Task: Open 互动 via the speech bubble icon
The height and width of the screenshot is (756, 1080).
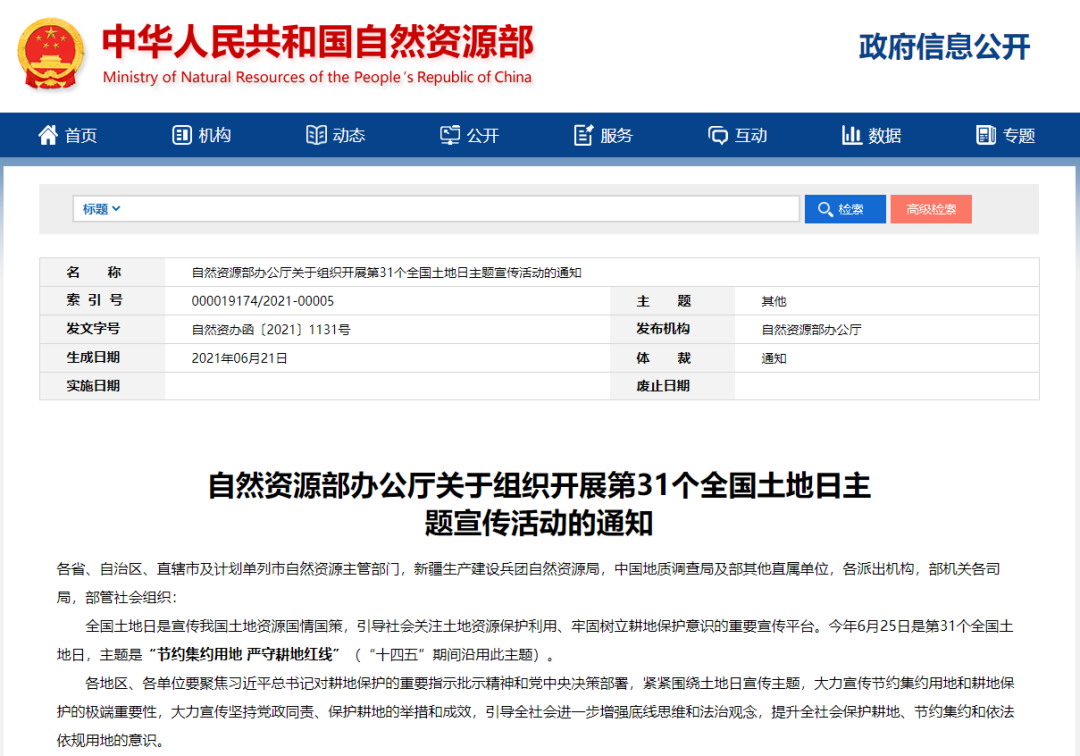Action: point(717,135)
